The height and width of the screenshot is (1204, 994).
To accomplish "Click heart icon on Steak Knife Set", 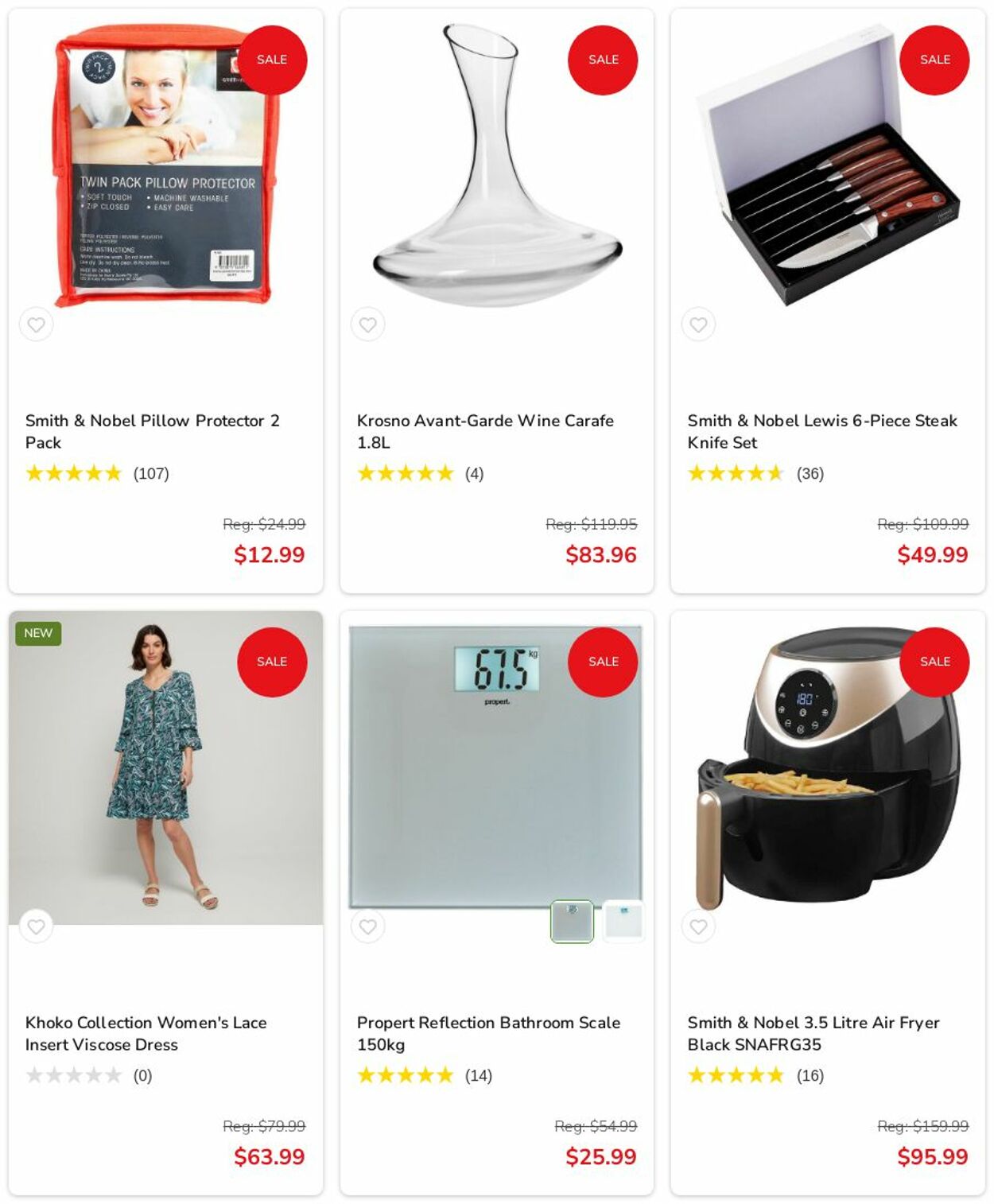I will [x=698, y=324].
